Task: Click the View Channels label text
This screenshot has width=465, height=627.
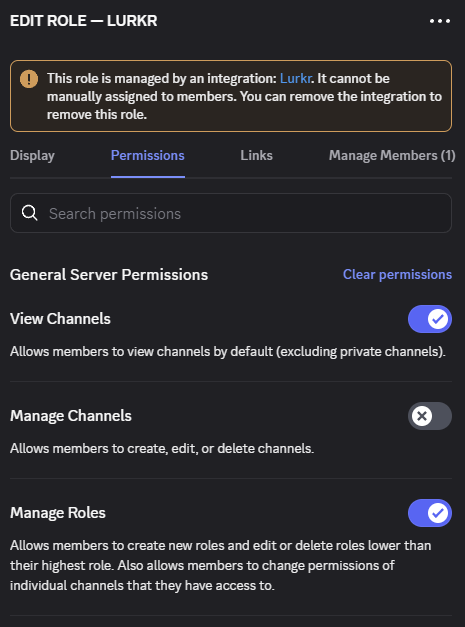Action: 60,319
